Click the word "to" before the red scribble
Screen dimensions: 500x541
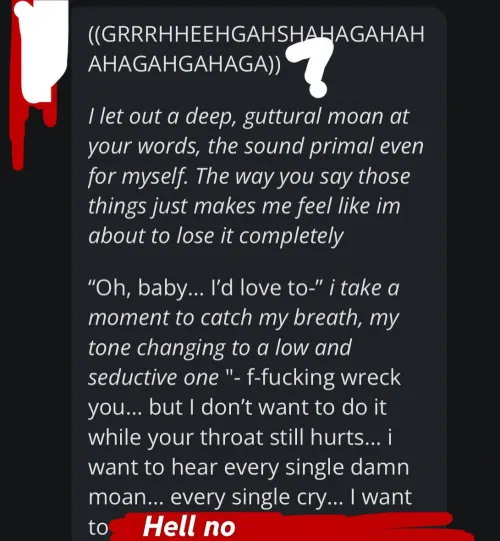pyautogui.click(x=98, y=528)
